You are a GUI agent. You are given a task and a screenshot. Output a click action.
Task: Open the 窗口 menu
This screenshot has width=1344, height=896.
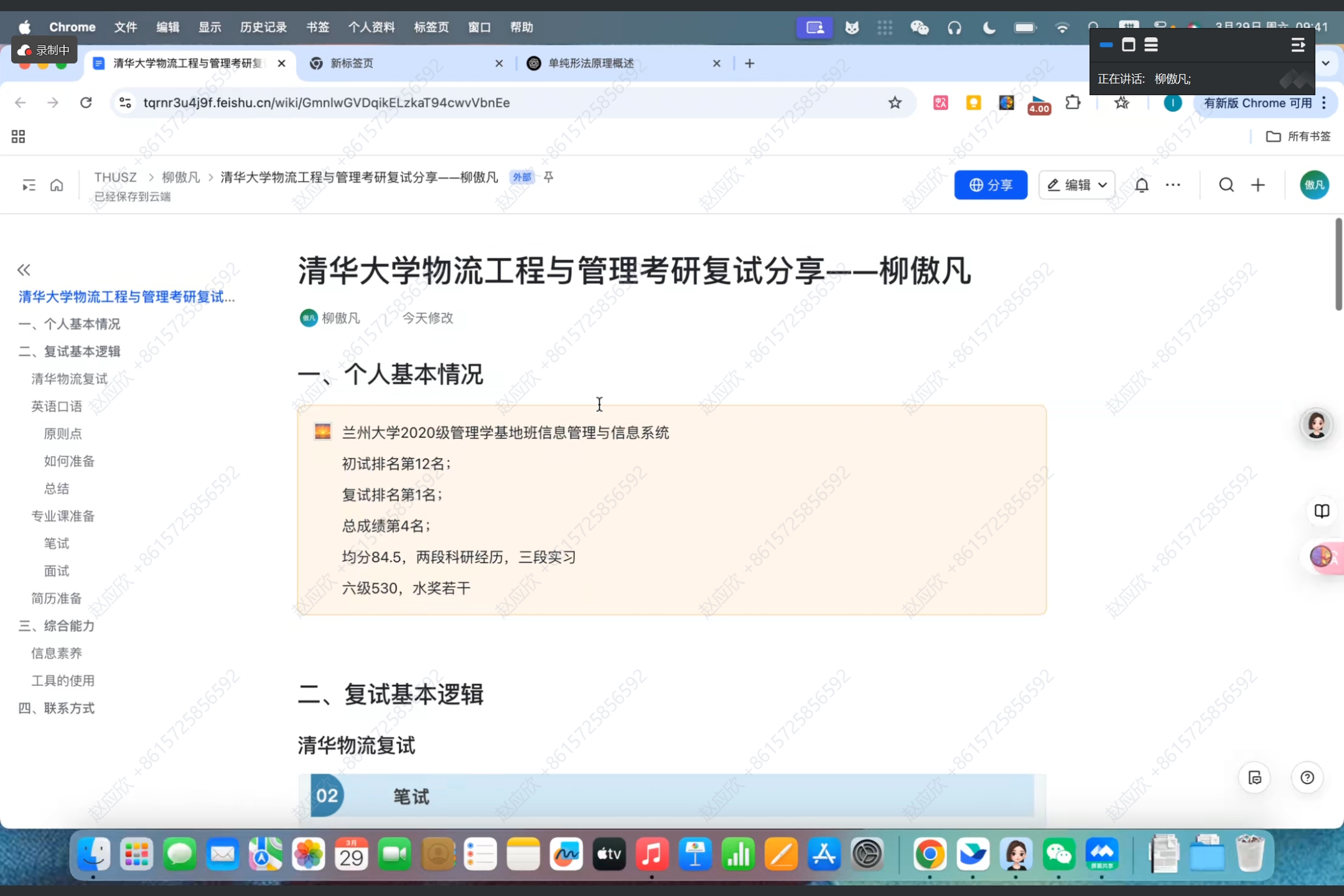coord(479,27)
